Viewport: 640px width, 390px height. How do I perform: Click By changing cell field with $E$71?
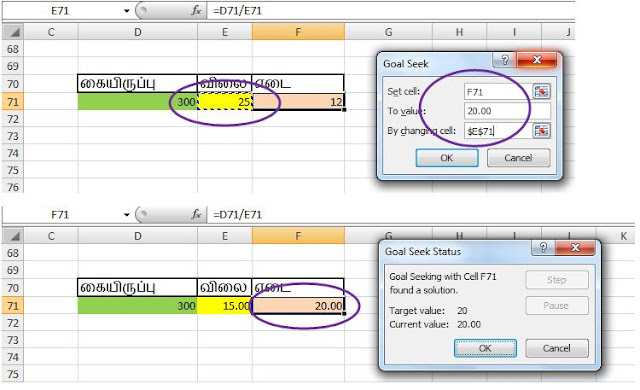tap(498, 131)
